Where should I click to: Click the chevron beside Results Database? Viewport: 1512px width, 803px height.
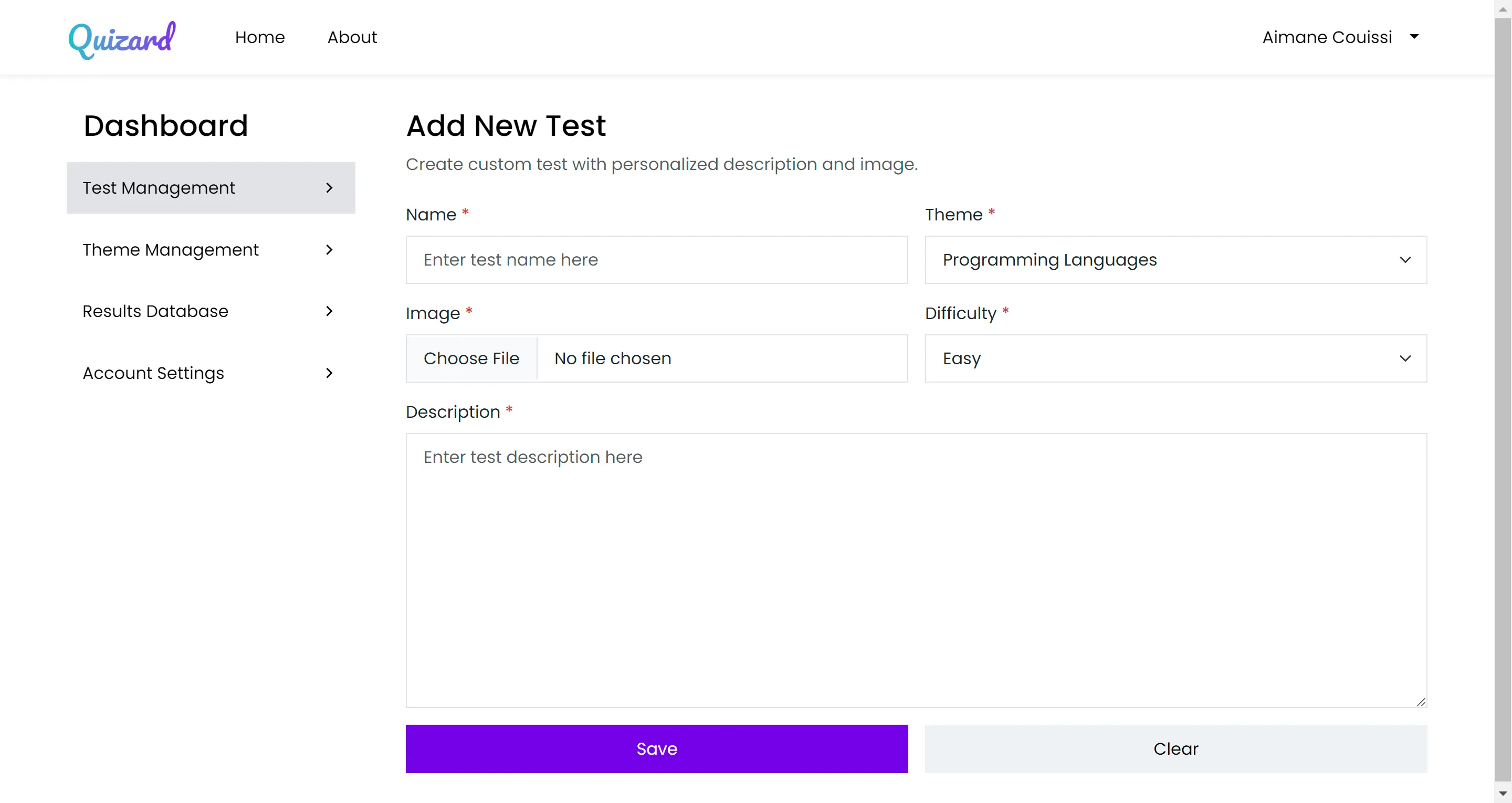coord(329,311)
